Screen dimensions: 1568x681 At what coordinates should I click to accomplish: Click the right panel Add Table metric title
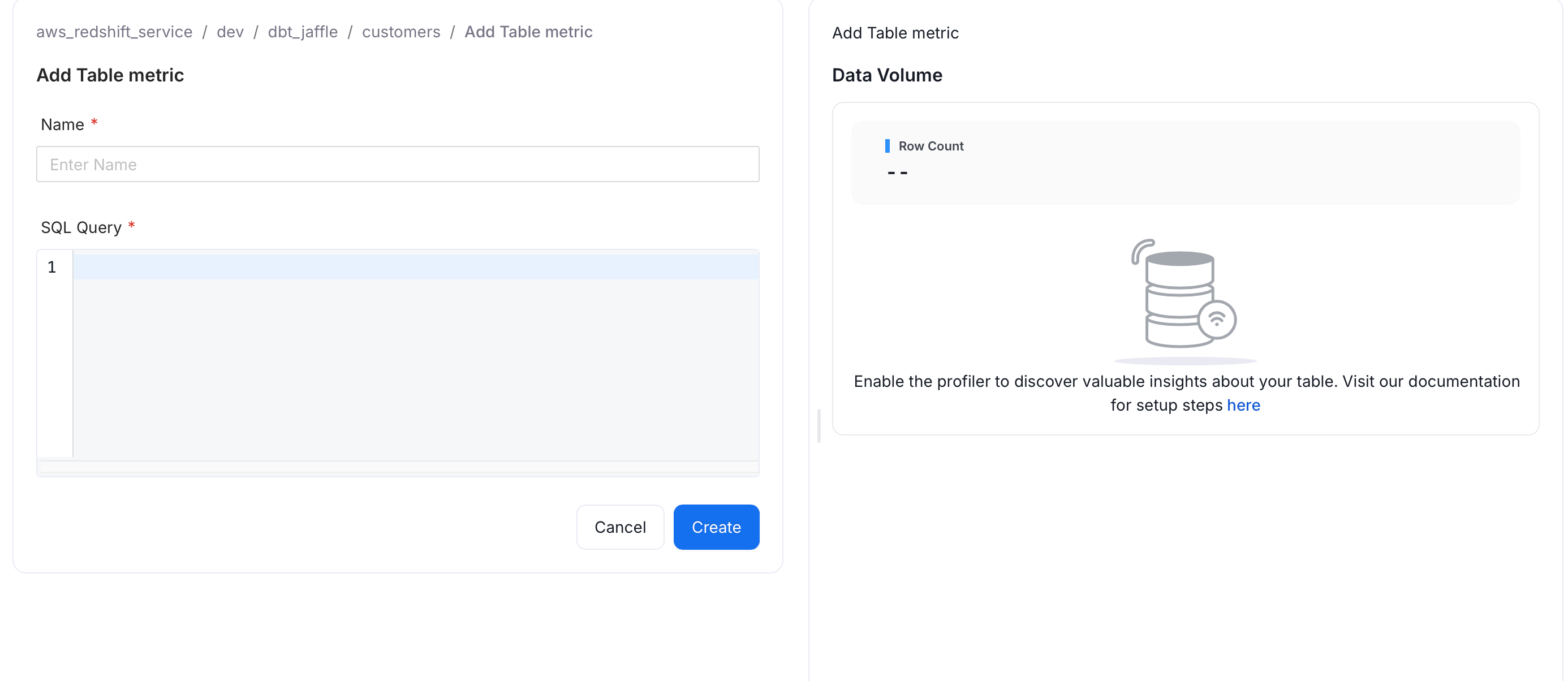pyautogui.click(x=895, y=33)
